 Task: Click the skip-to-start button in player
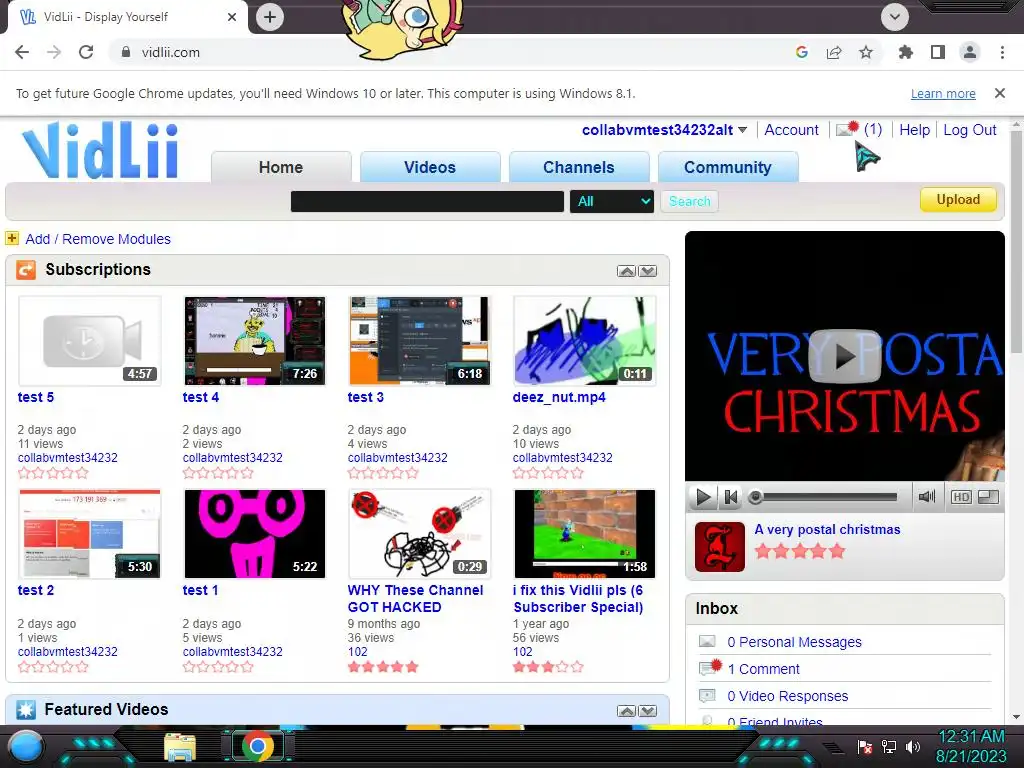pyautogui.click(x=731, y=498)
